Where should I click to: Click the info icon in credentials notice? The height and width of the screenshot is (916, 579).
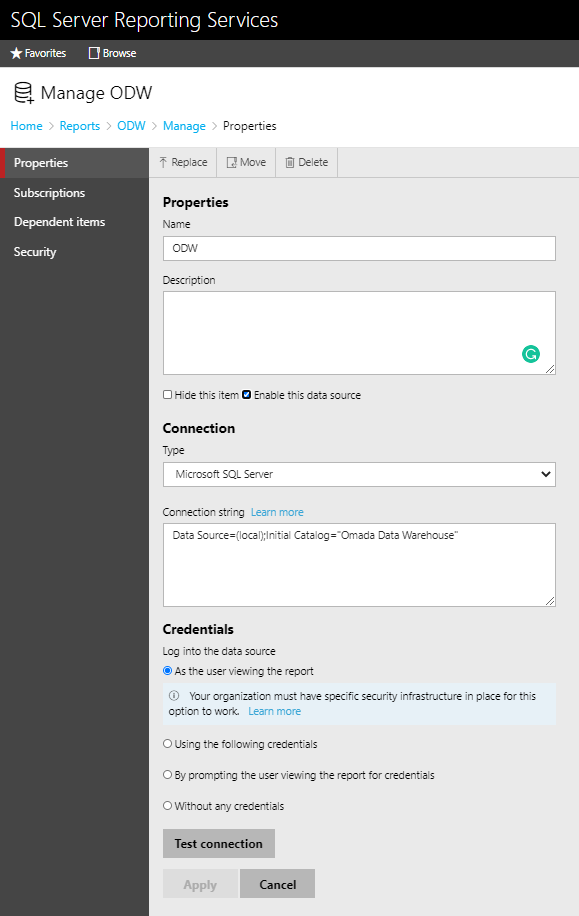pyautogui.click(x=174, y=696)
